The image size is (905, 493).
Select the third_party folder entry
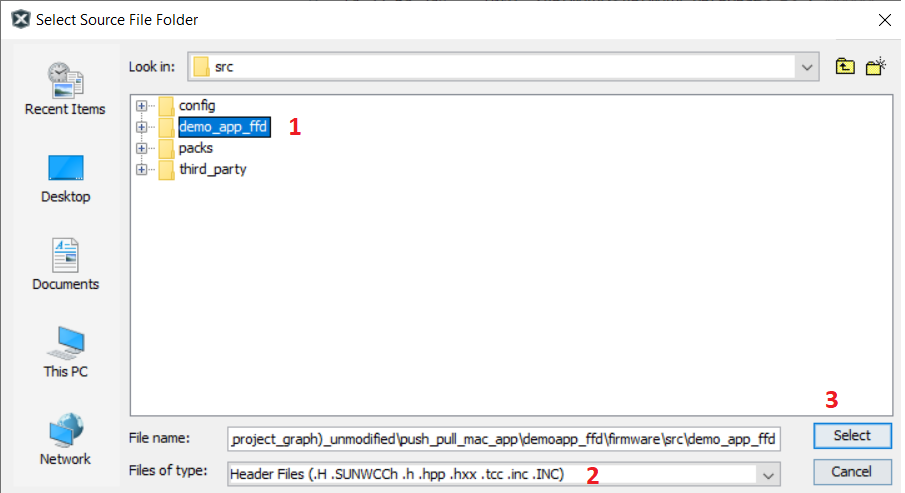click(x=212, y=169)
